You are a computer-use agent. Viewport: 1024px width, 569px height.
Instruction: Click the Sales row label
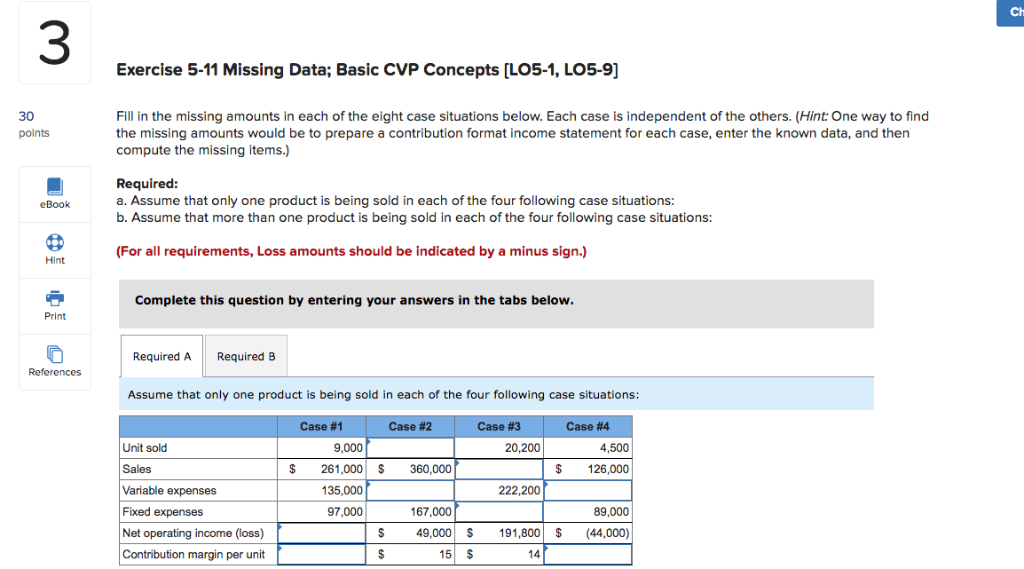point(136,469)
